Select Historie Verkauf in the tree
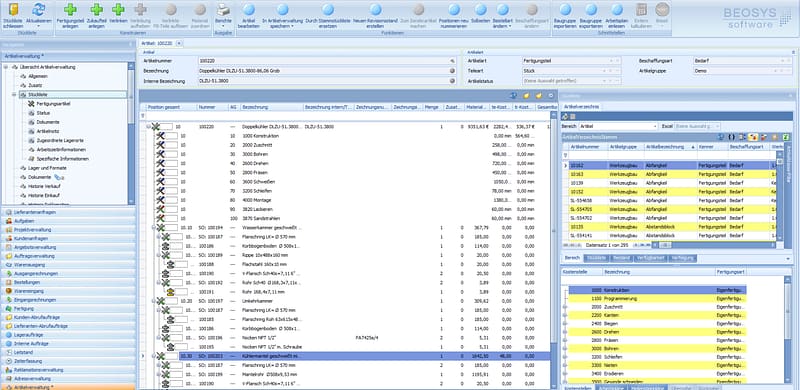800x390 pixels. pyautogui.click(x=44, y=186)
